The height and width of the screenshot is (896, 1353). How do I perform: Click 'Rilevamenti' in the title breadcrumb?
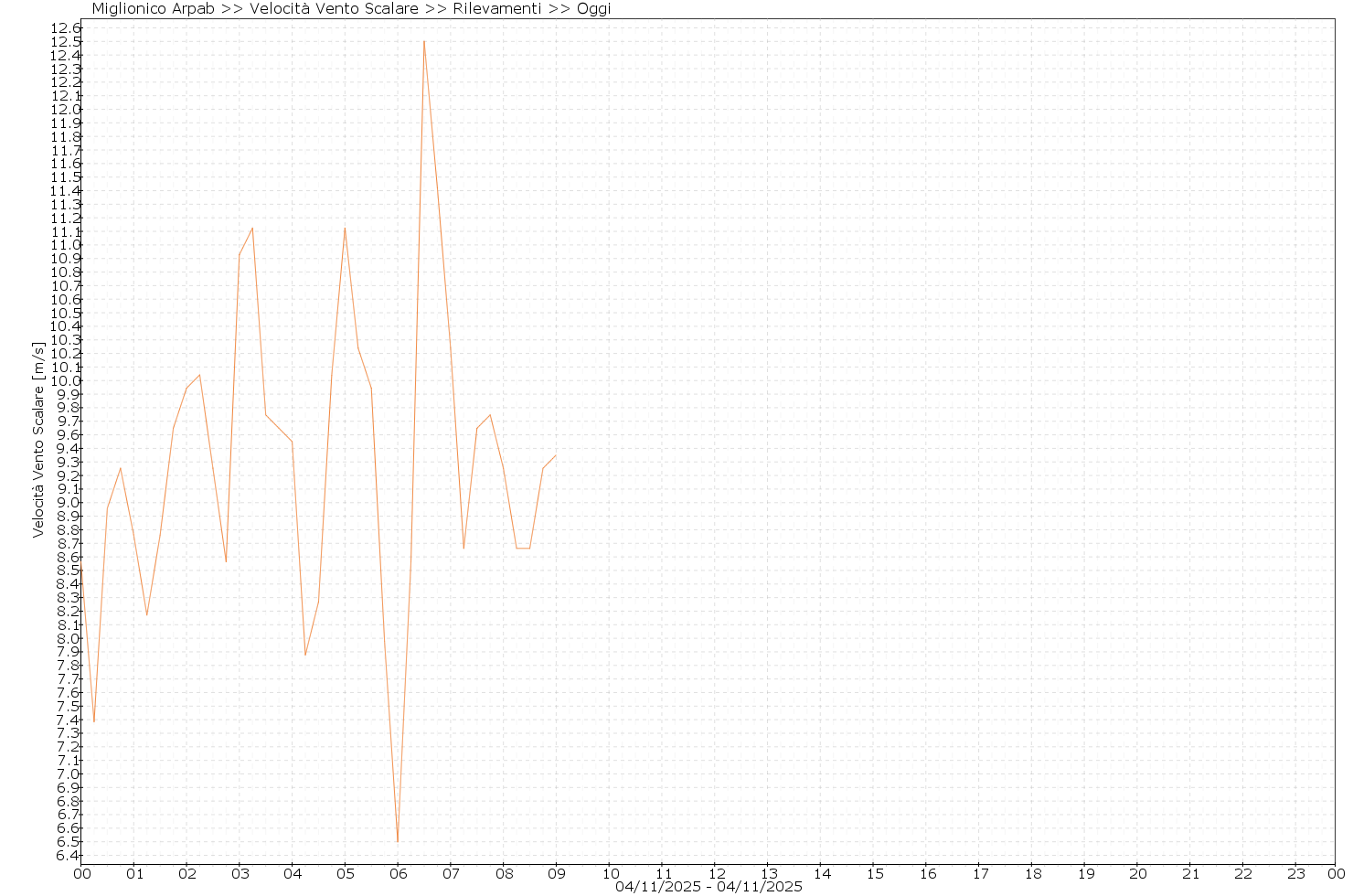coord(493,9)
